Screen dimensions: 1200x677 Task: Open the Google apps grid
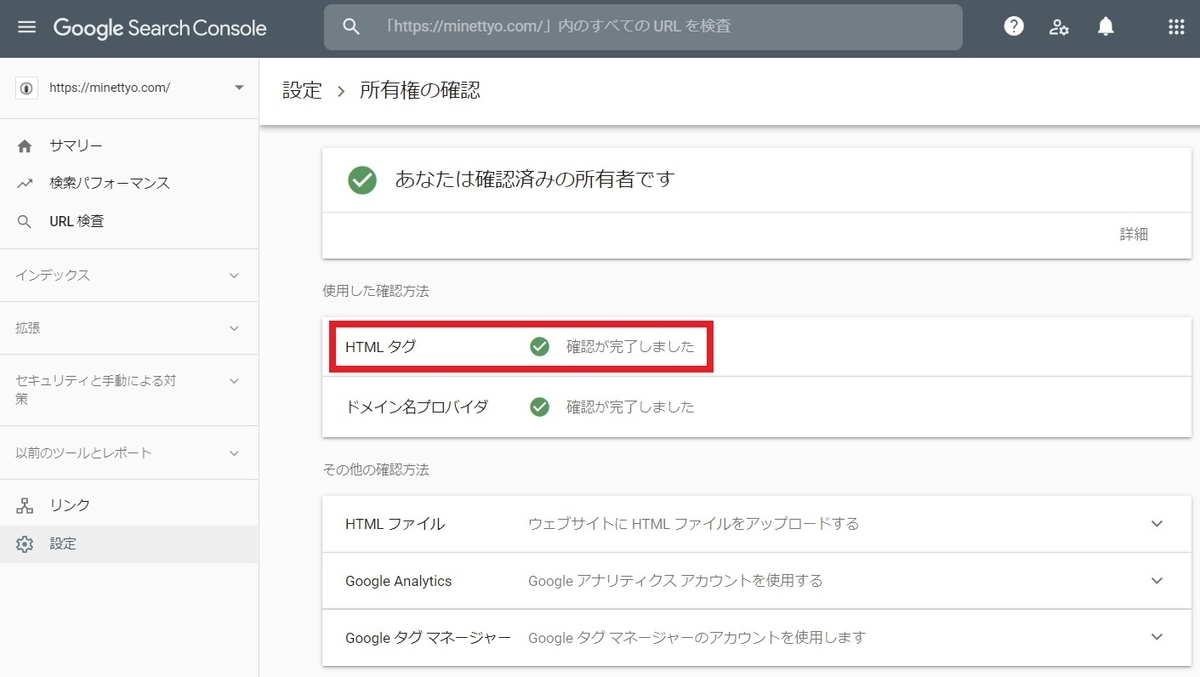(1176, 28)
